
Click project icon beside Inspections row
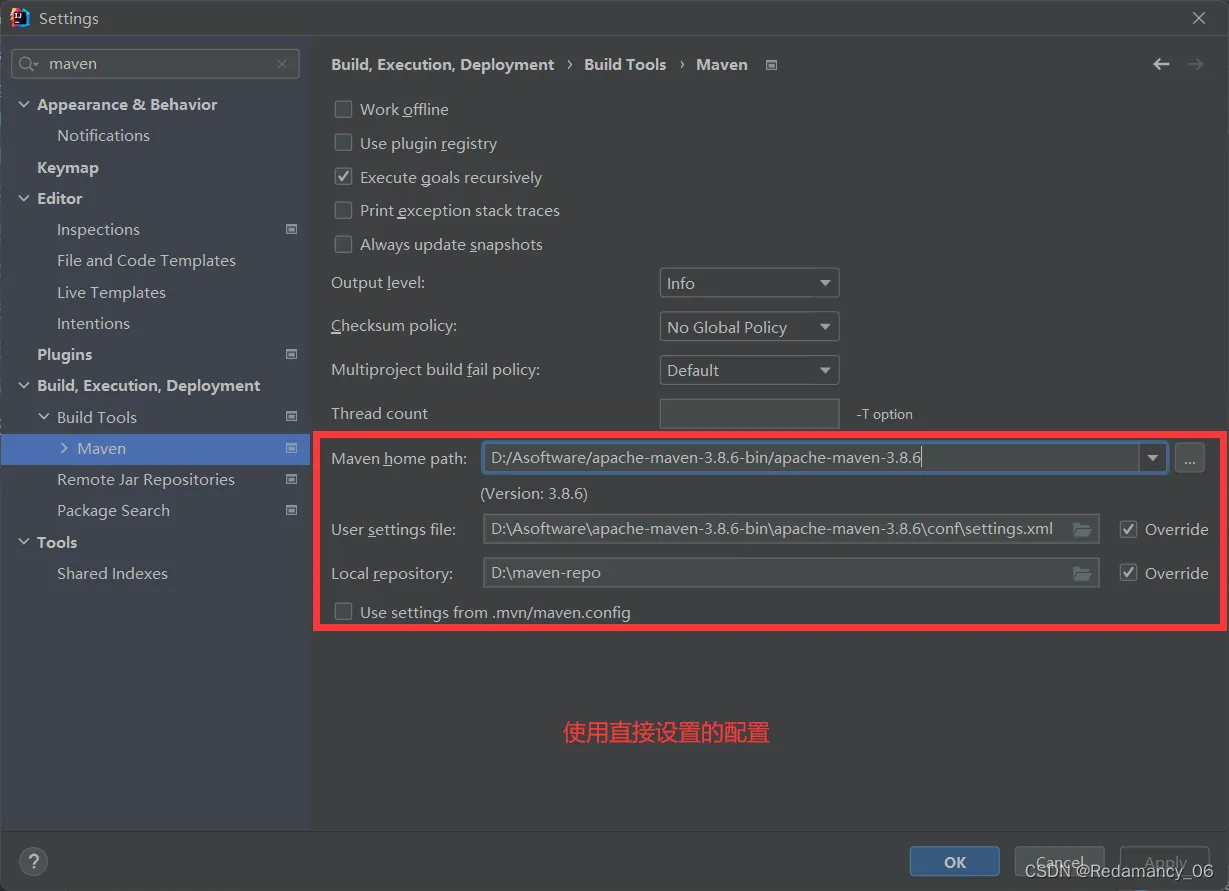coord(291,229)
